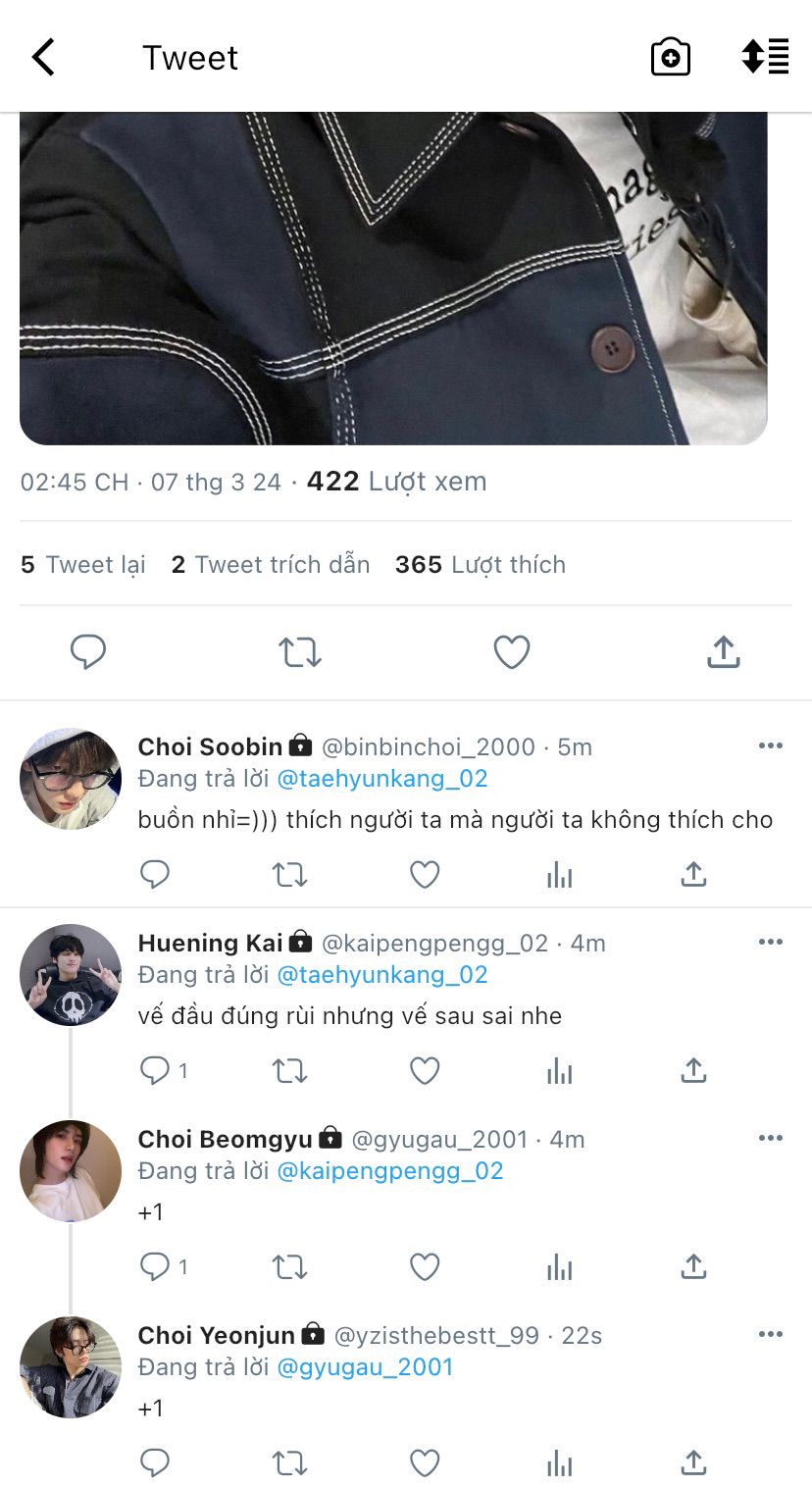The width and height of the screenshot is (812, 1488).
Task: Share the main tweet
Action: pyautogui.click(x=723, y=651)
